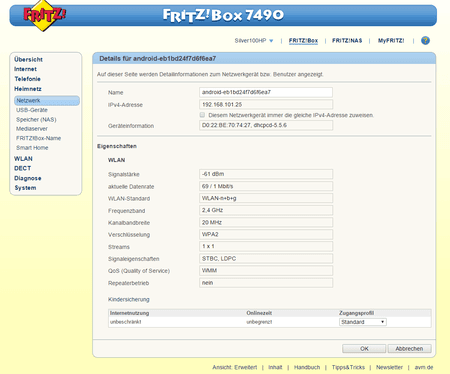Visit the avm.de footer link
This screenshot has height=374, width=450.
[x=424, y=367]
